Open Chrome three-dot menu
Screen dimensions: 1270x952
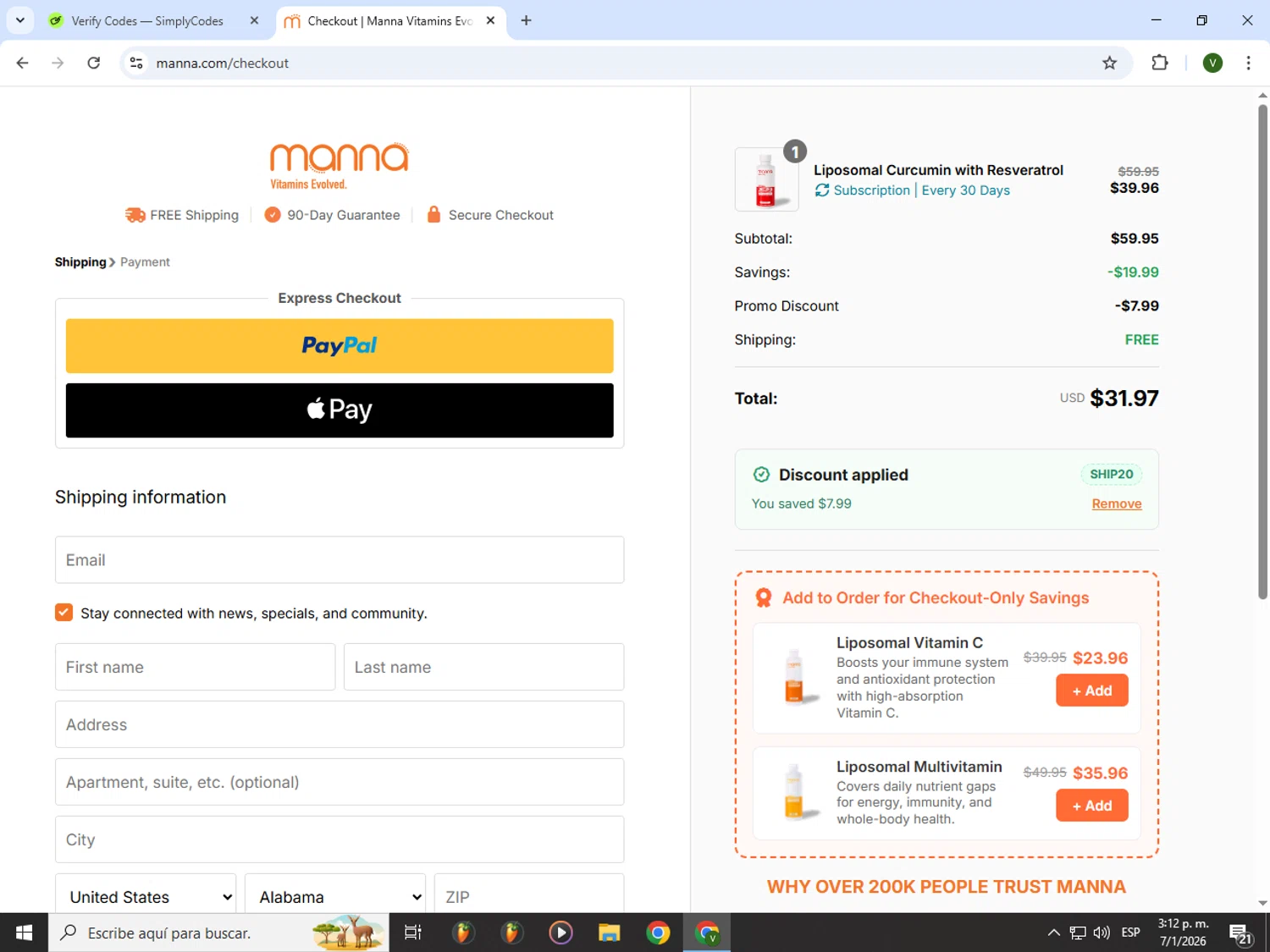1248,63
